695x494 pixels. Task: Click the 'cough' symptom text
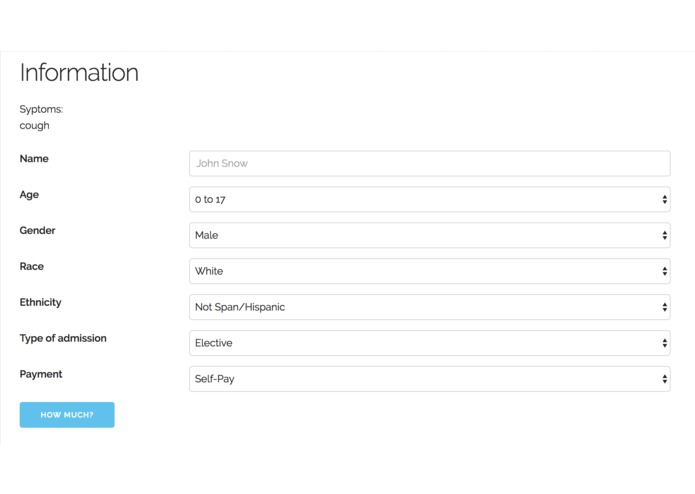coord(35,126)
